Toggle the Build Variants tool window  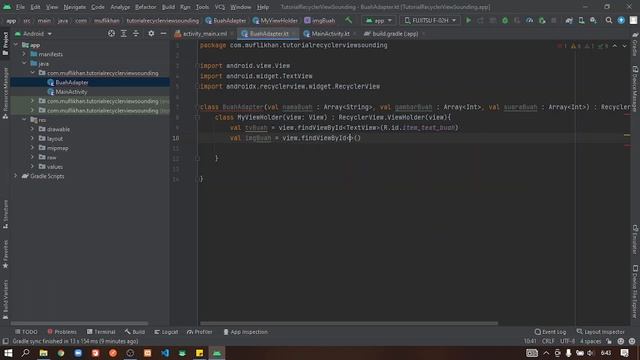5,299
